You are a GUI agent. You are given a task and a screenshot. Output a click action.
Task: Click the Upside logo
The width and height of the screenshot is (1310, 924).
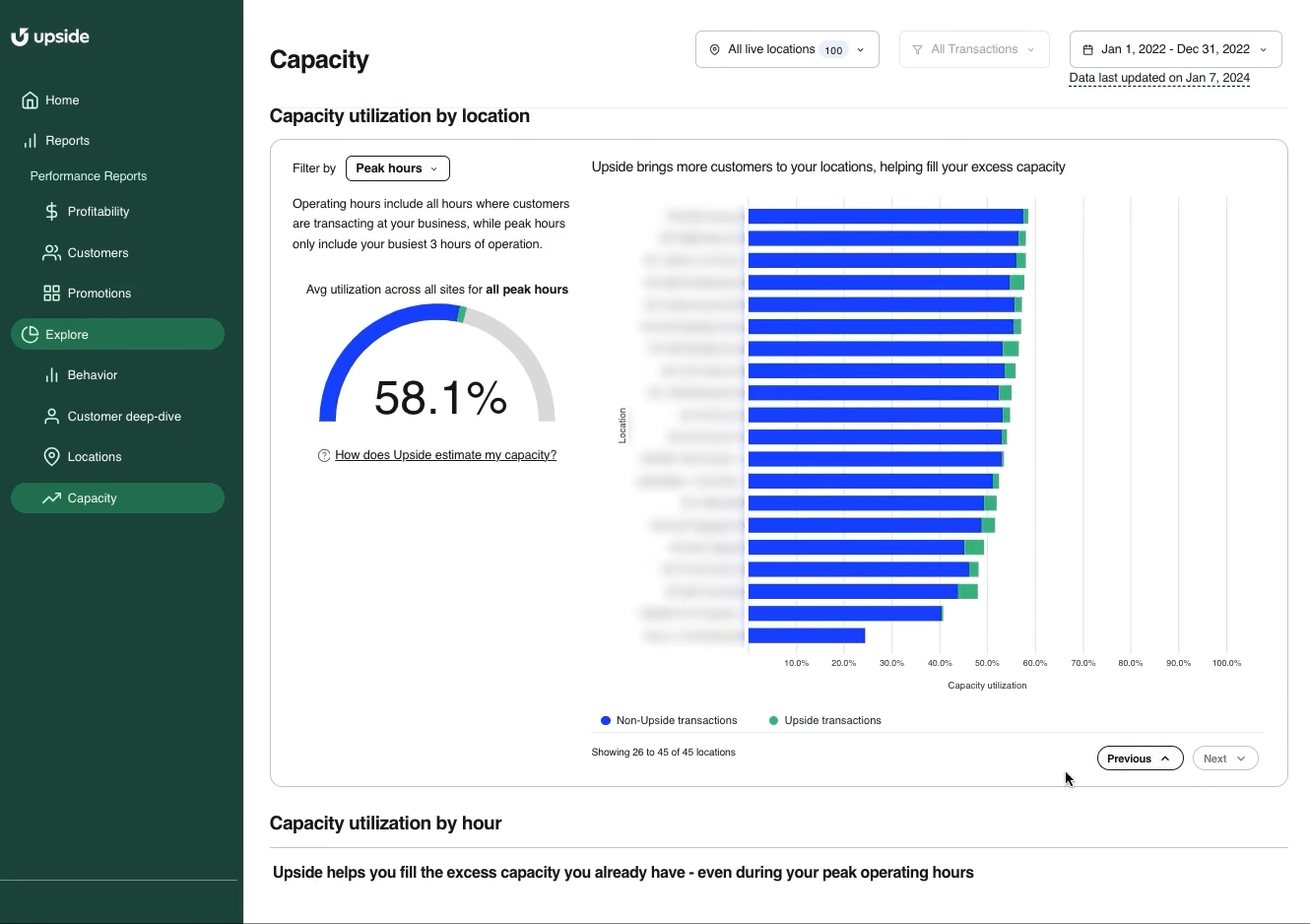[x=49, y=37]
